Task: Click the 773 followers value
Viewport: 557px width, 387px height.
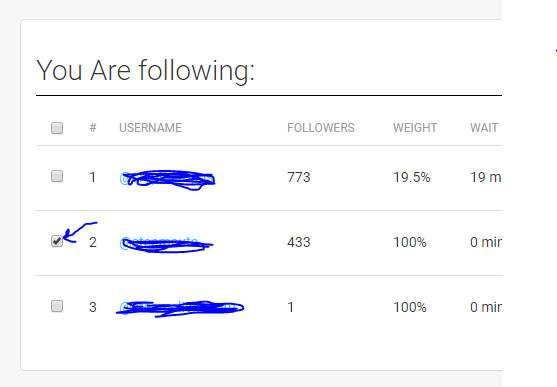Action: (299, 177)
